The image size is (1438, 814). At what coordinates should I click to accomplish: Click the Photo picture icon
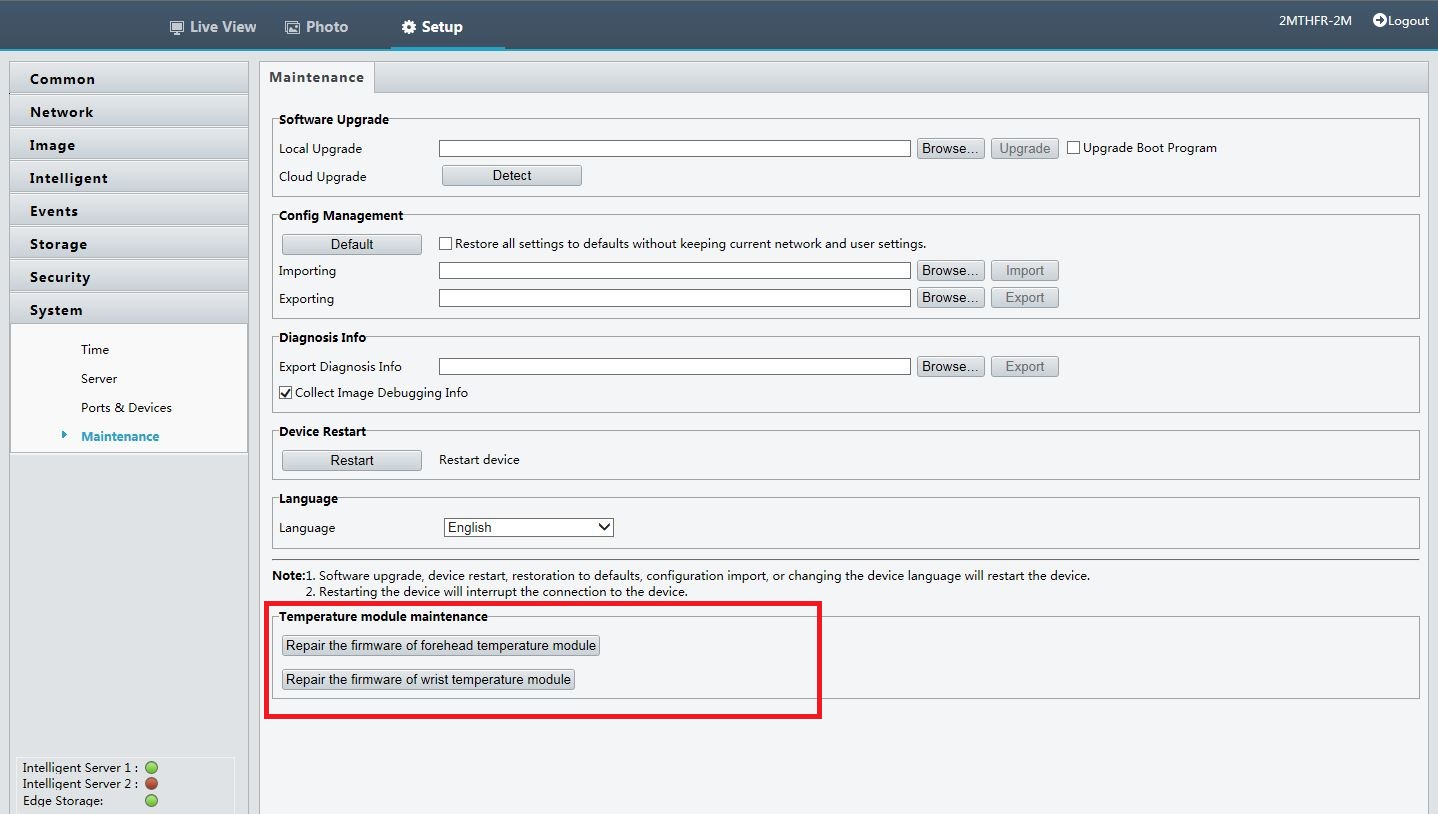(293, 27)
